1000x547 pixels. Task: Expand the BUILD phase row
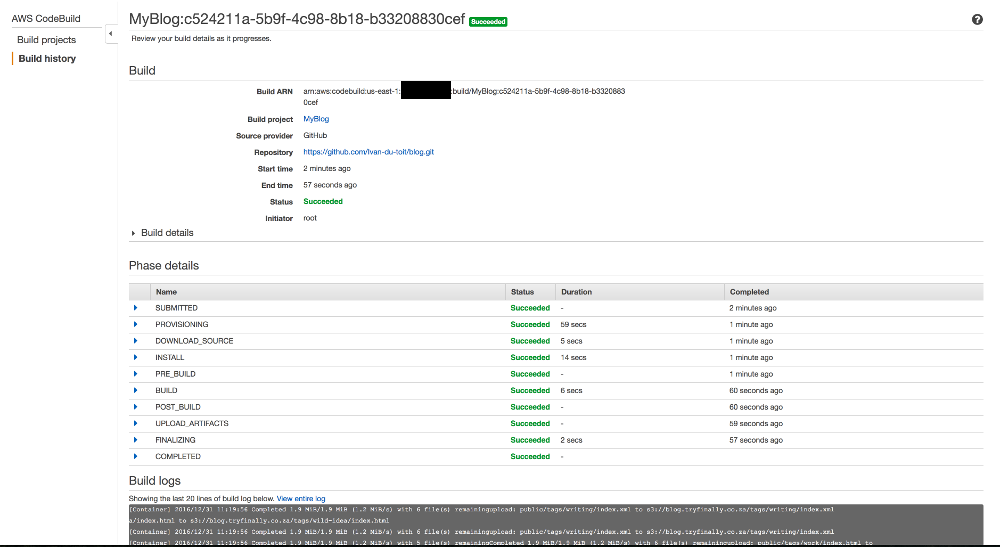pos(135,390)
